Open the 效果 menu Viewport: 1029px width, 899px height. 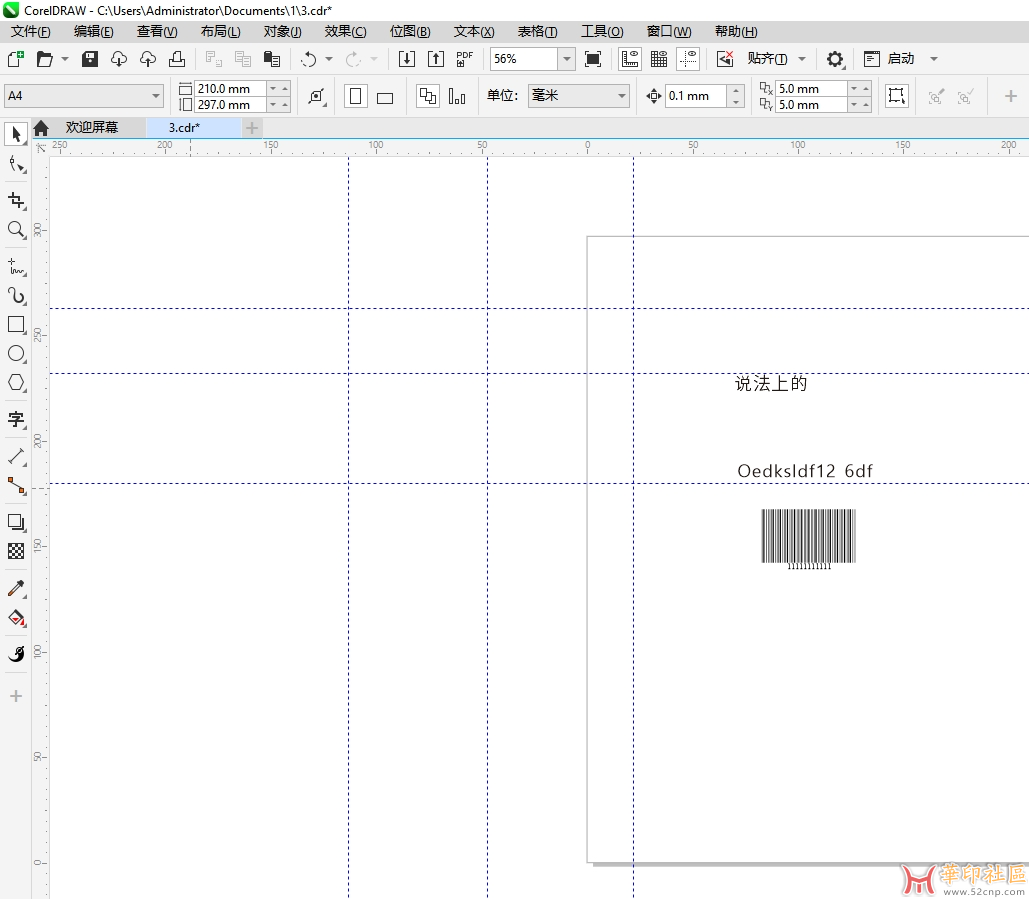(345, 31)
